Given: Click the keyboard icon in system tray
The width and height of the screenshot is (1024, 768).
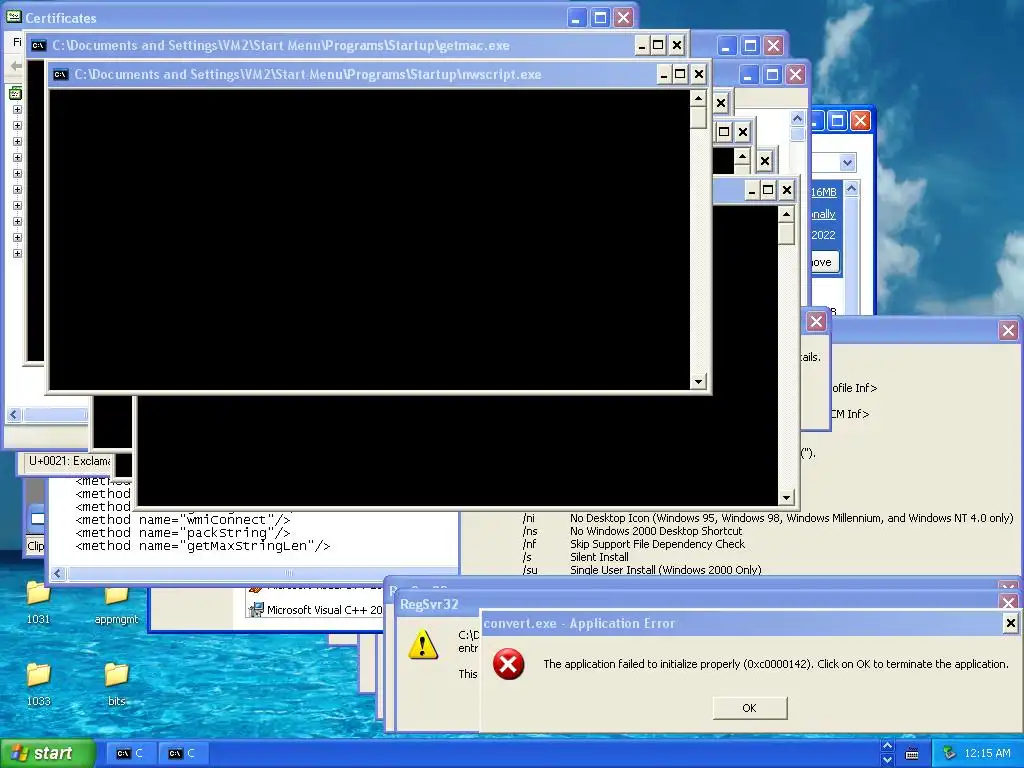Looking at the screenshot, I should pyautogui.click(x=912, y=754).
